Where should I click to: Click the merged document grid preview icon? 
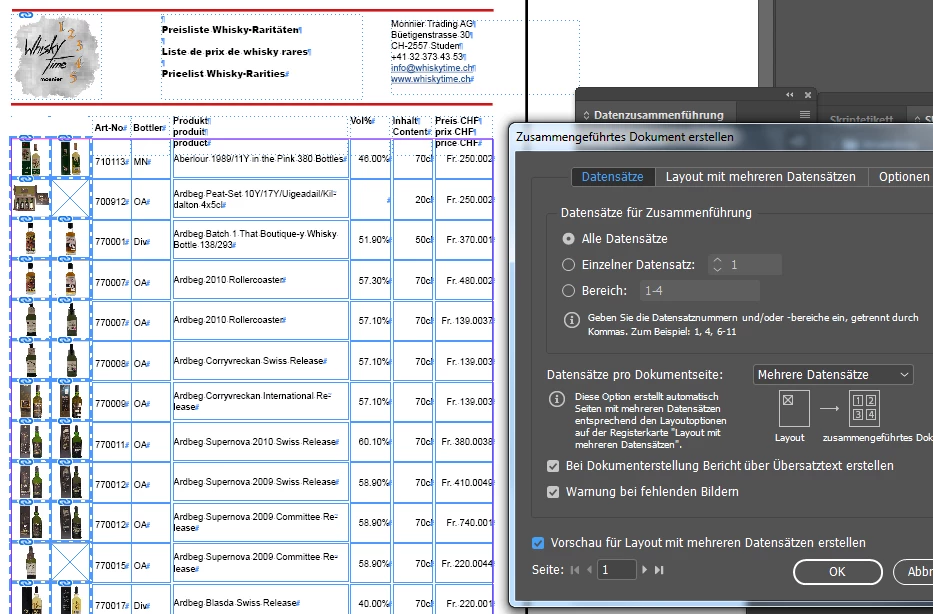pyautogui.click(x=864, y=408)
